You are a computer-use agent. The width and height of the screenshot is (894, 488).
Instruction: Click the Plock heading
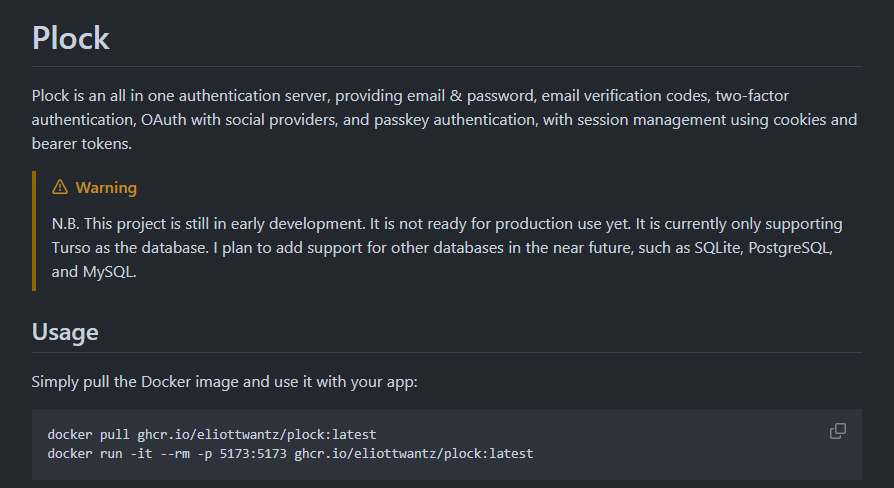point(71,38)
